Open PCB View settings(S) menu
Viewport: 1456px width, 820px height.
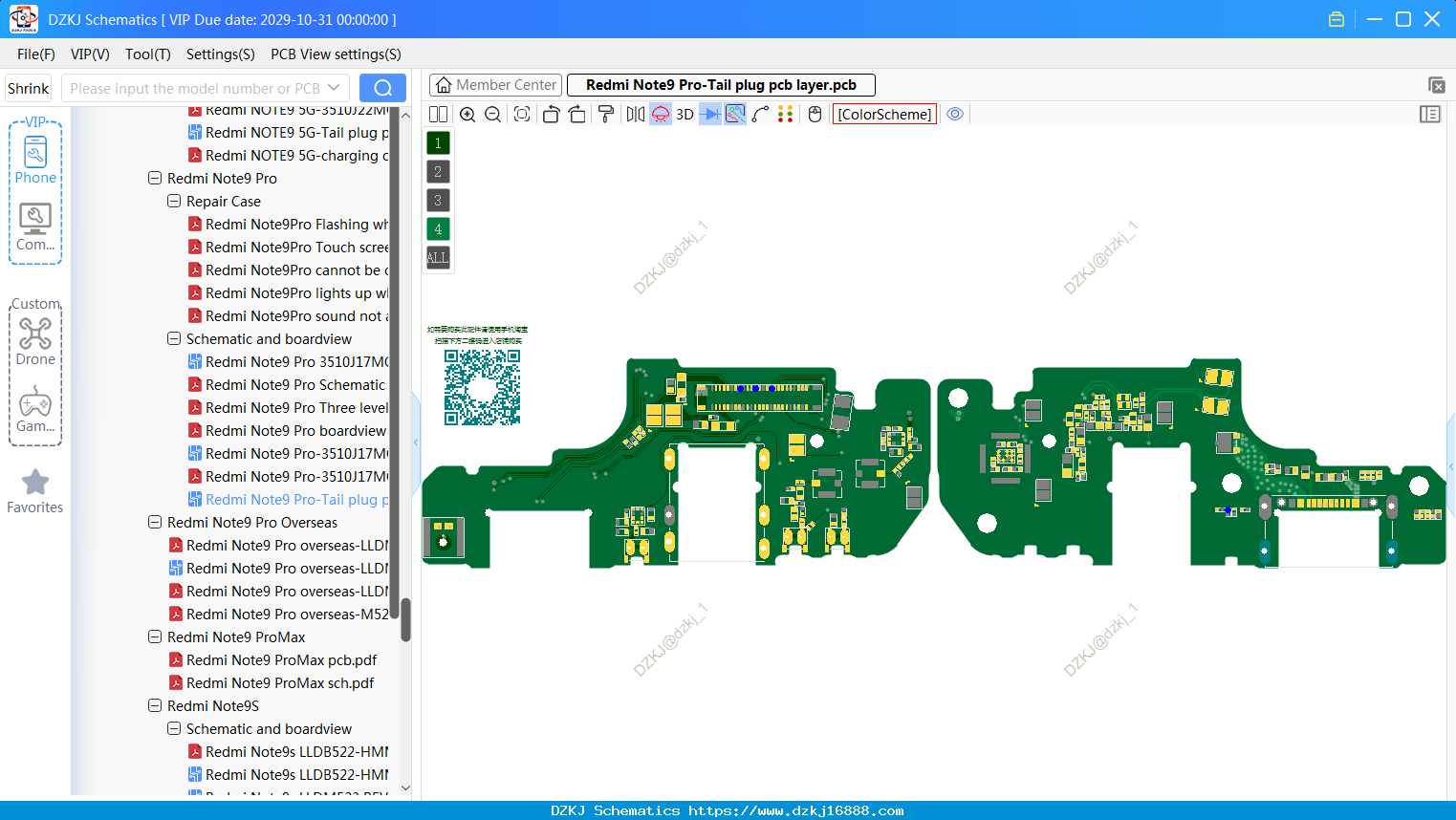(336, 54)
